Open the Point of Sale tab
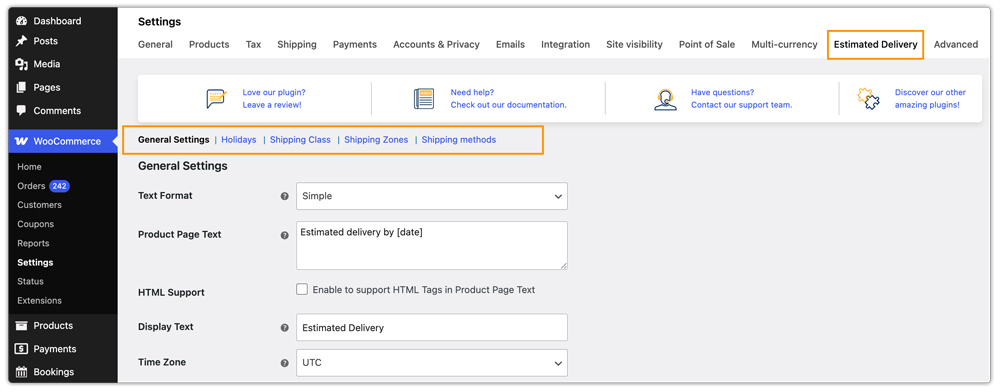The image size is (1000, 392). pyautogui.click(x=707, y=45)
